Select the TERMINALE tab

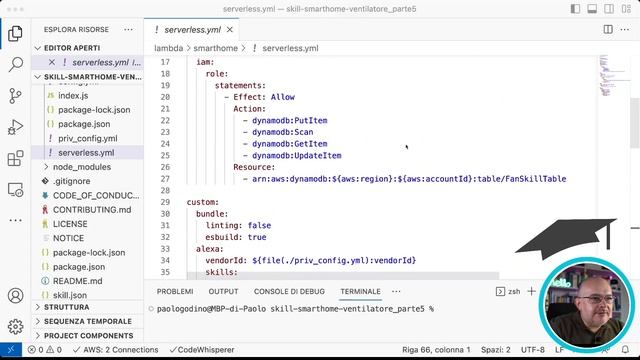click(360, 291)
